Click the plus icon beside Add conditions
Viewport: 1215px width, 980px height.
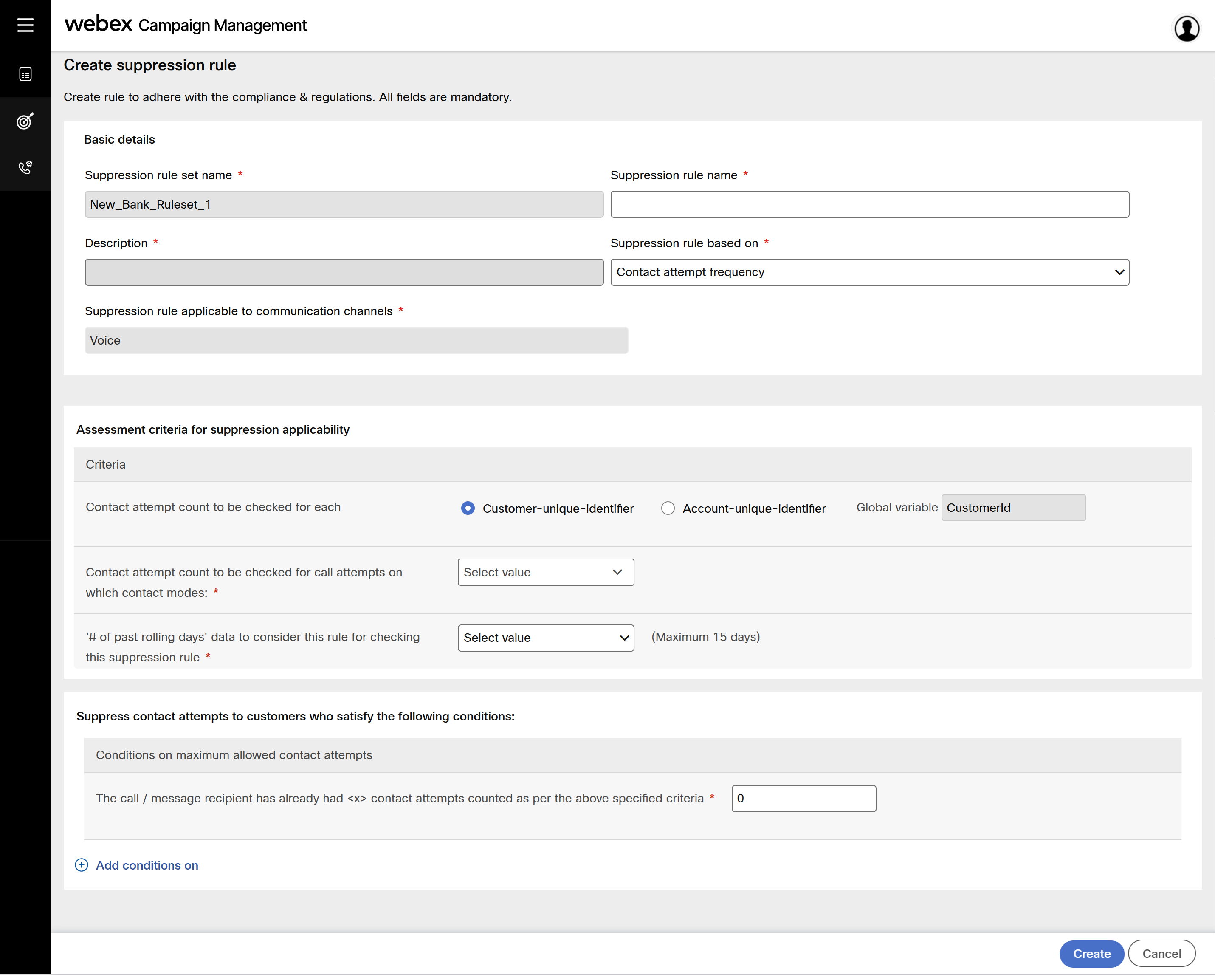point(81,865)
